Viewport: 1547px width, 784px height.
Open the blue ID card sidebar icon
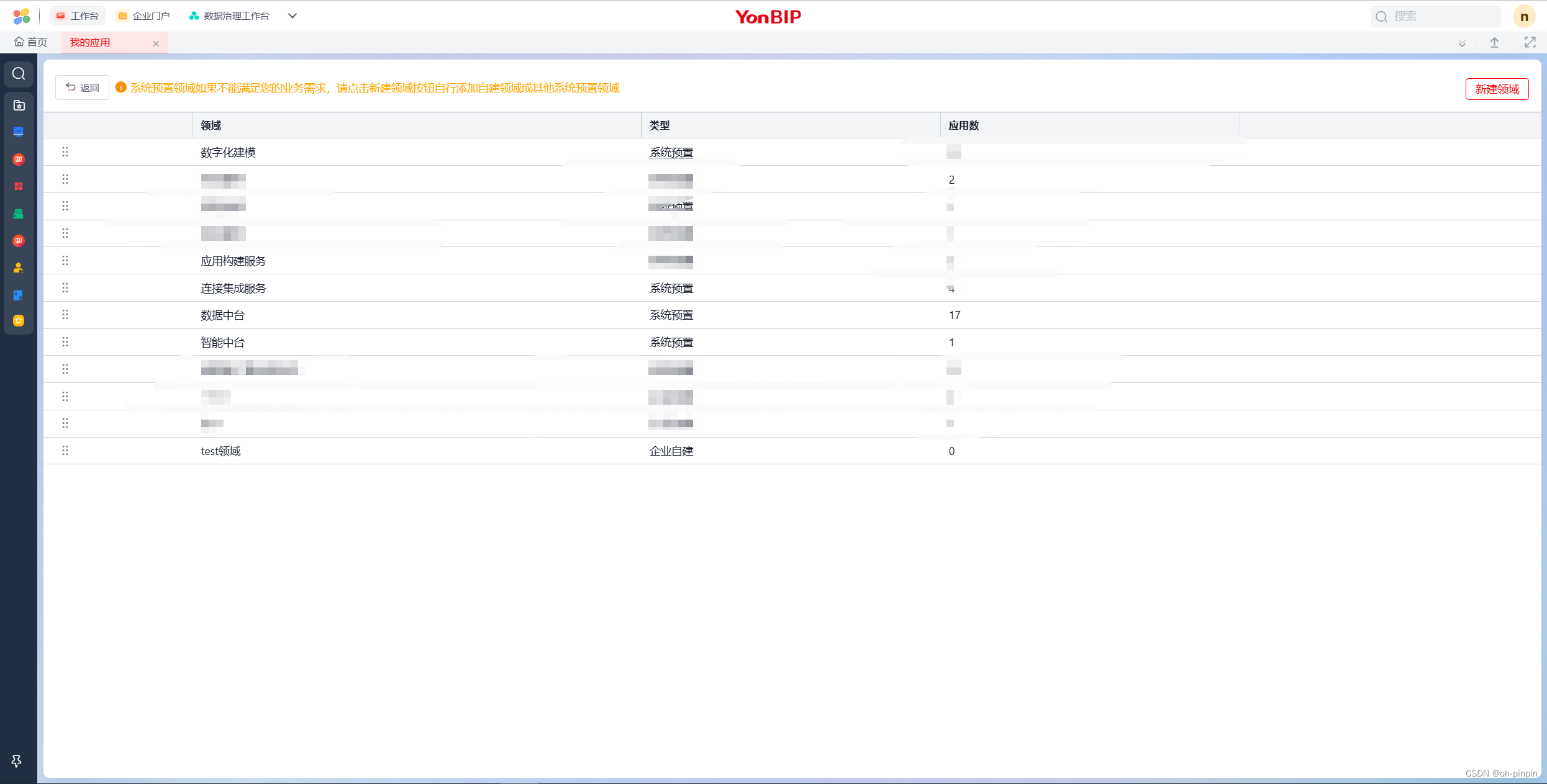point(19,295)
